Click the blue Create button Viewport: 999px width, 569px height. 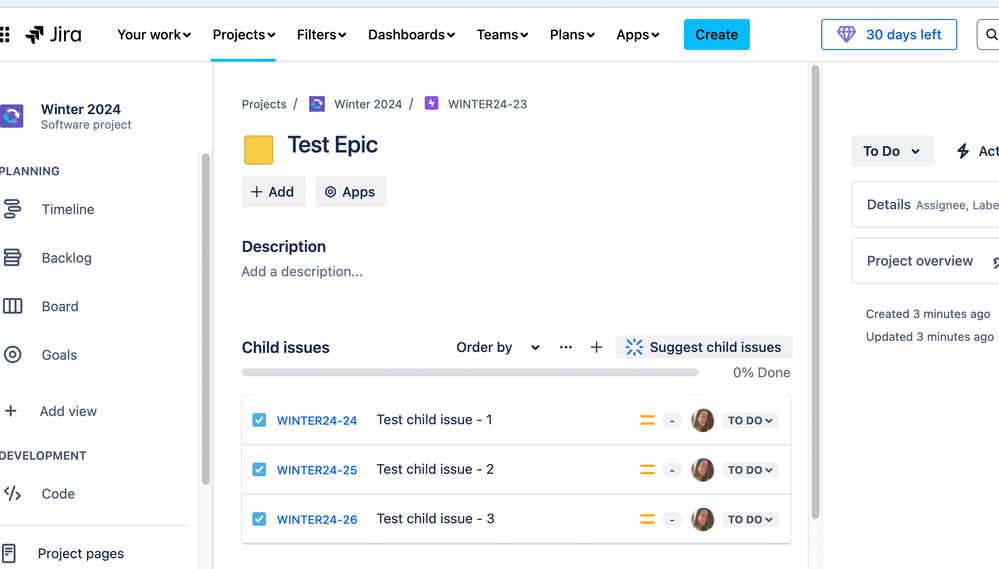(x=716, y=35)
